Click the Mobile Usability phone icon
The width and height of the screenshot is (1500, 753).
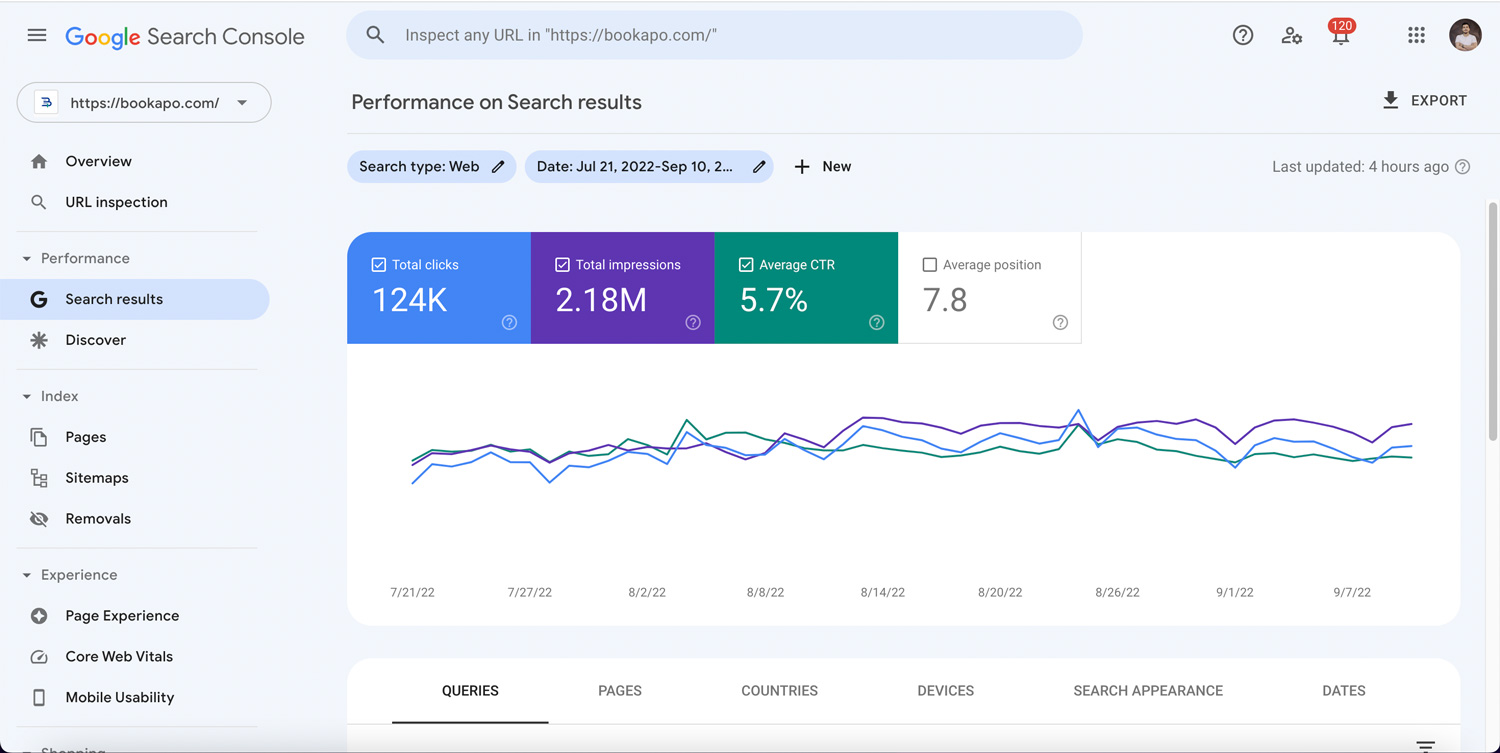39,698
